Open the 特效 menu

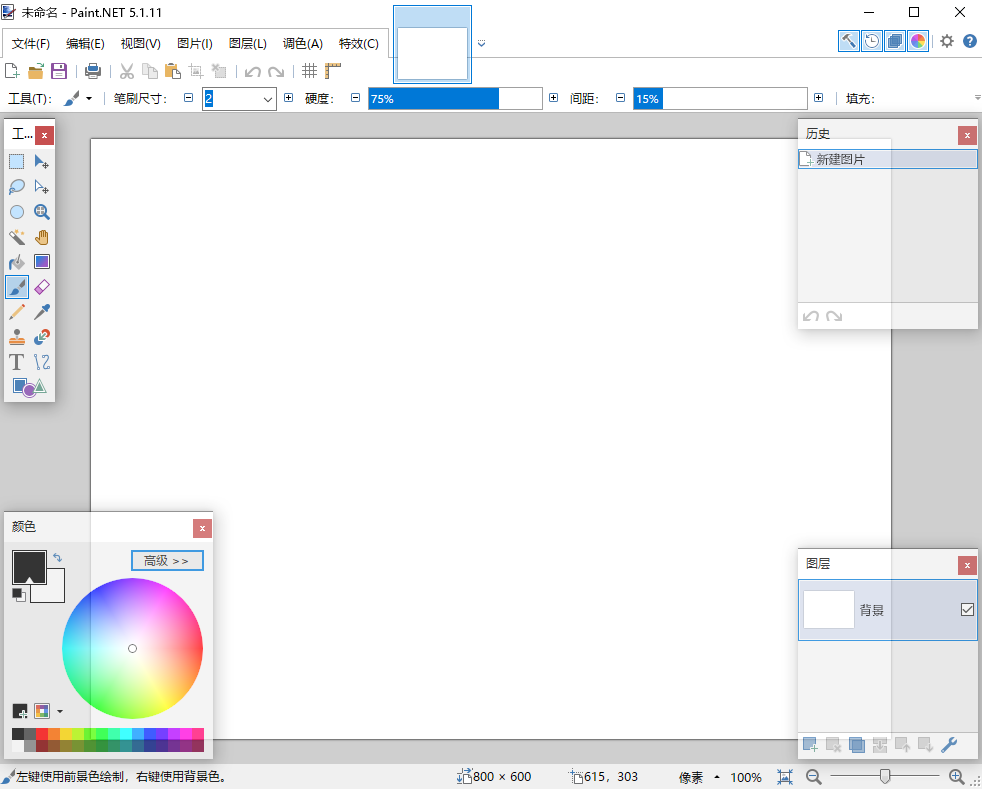[x=358, y=44]
